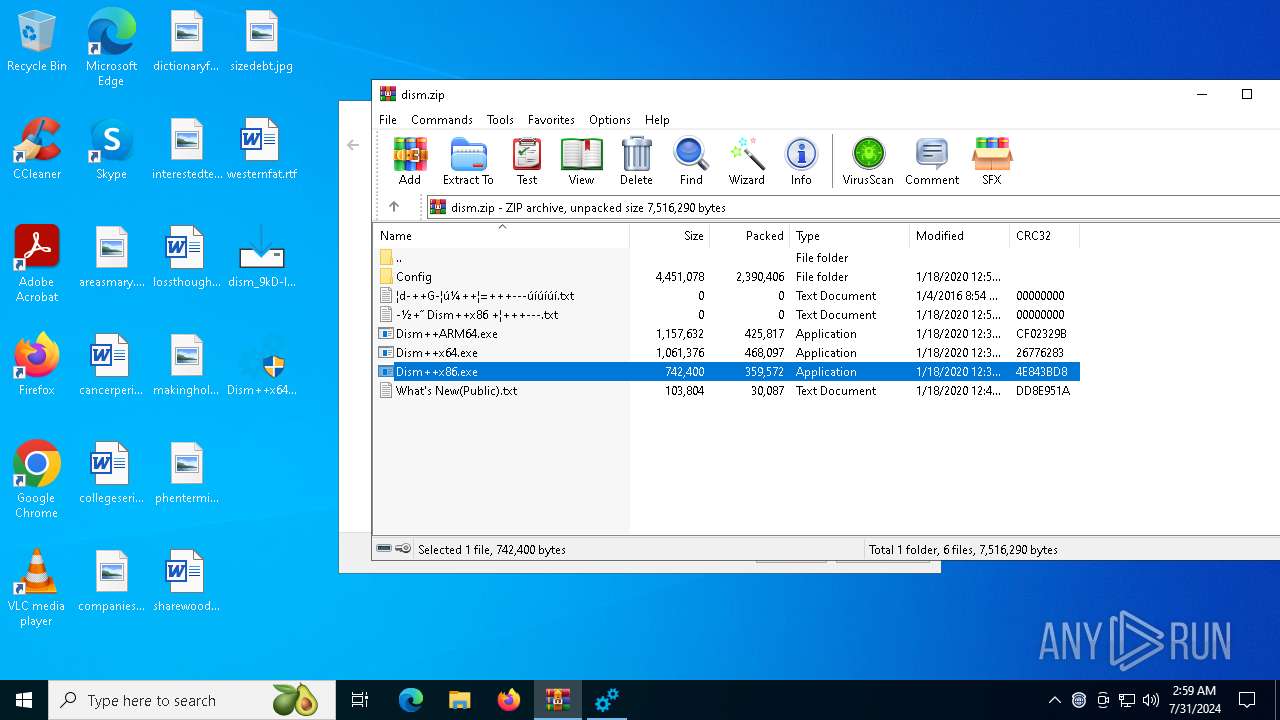The width and height of the screenshot is (1280, 720).
Task: Sort by CRC32 column header
Action: 1045,236
